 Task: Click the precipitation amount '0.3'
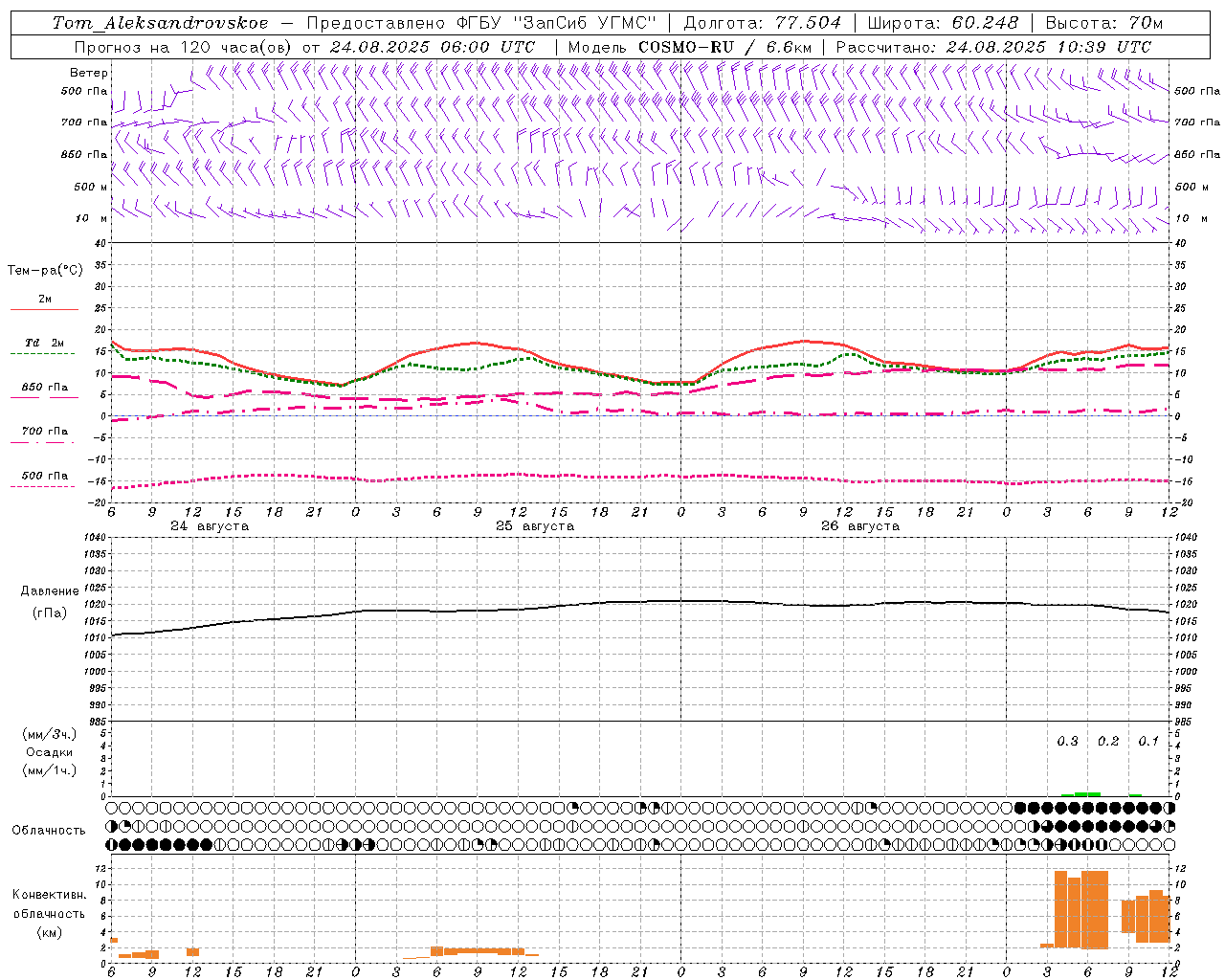[x=1067, y=742]
